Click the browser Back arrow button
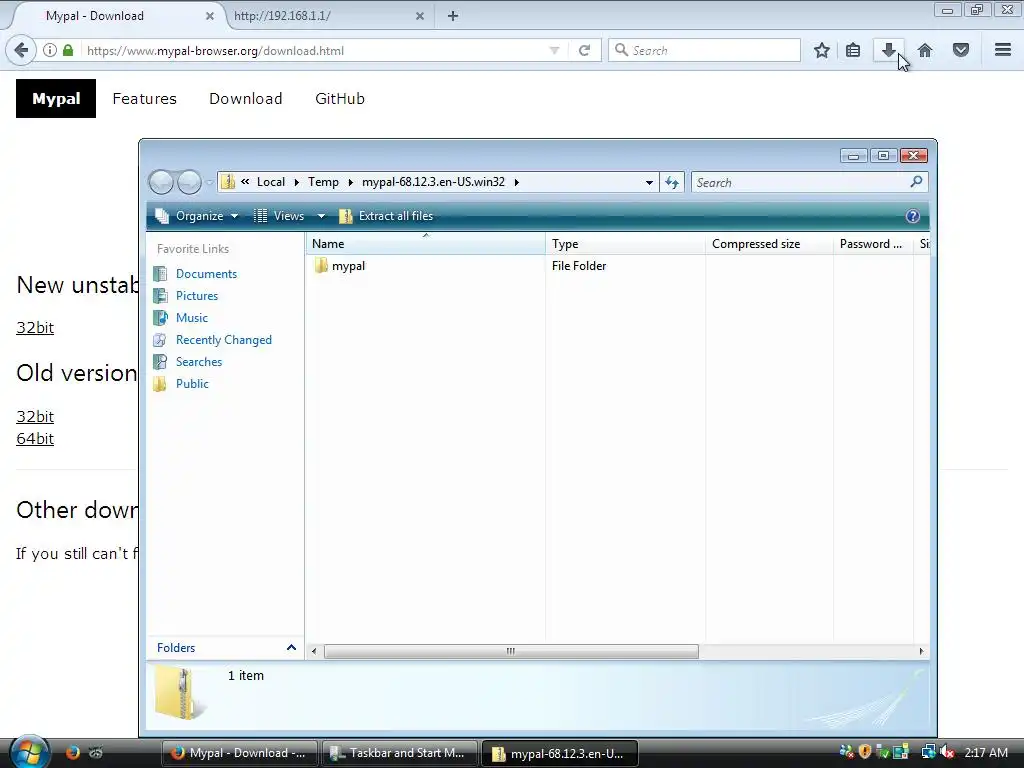 (21, 50)
